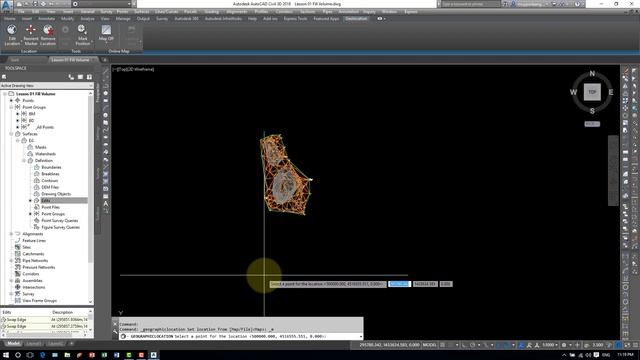Open the command line history dropdown arrow
Screen dimensions: 640x360
point(360,337)
